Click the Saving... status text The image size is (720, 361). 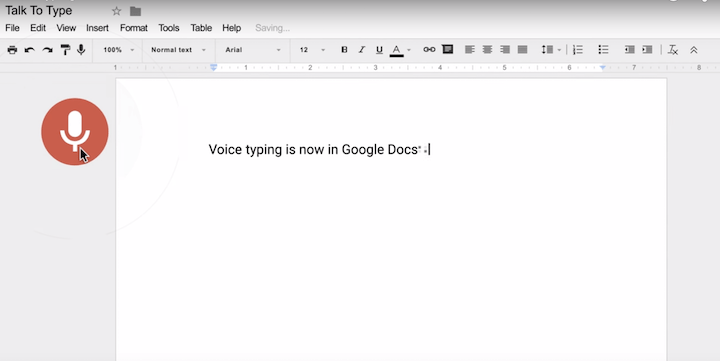click(272, 28)
